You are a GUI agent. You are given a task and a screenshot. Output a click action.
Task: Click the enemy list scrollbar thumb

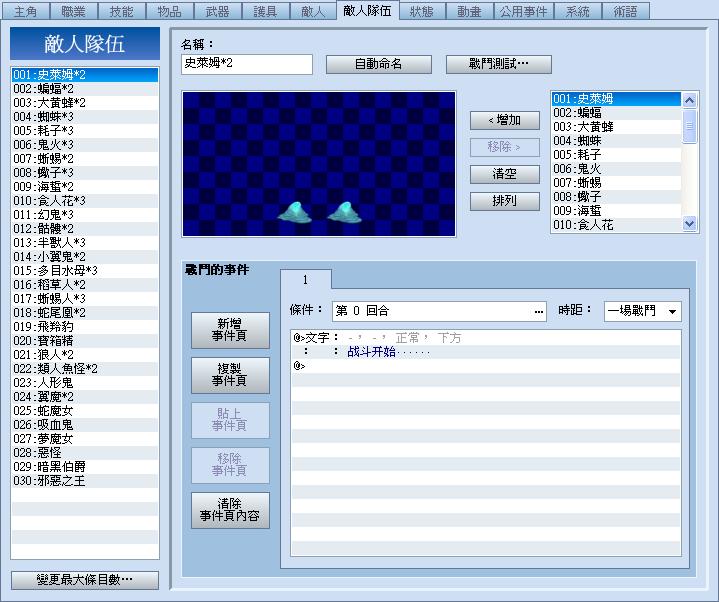tap(689, 126)
